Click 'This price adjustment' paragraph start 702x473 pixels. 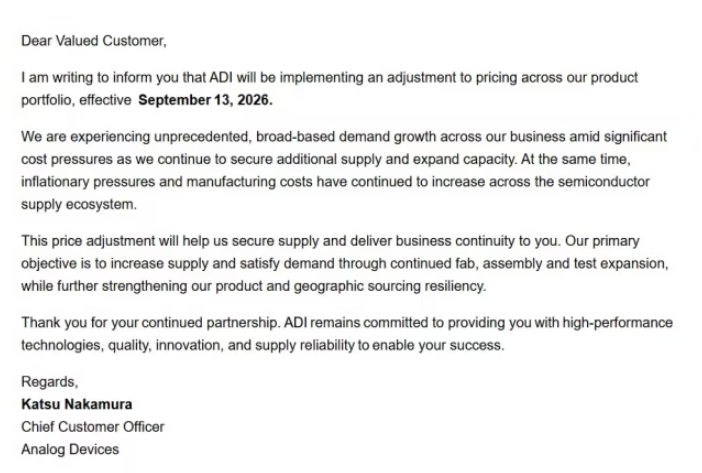88,241
